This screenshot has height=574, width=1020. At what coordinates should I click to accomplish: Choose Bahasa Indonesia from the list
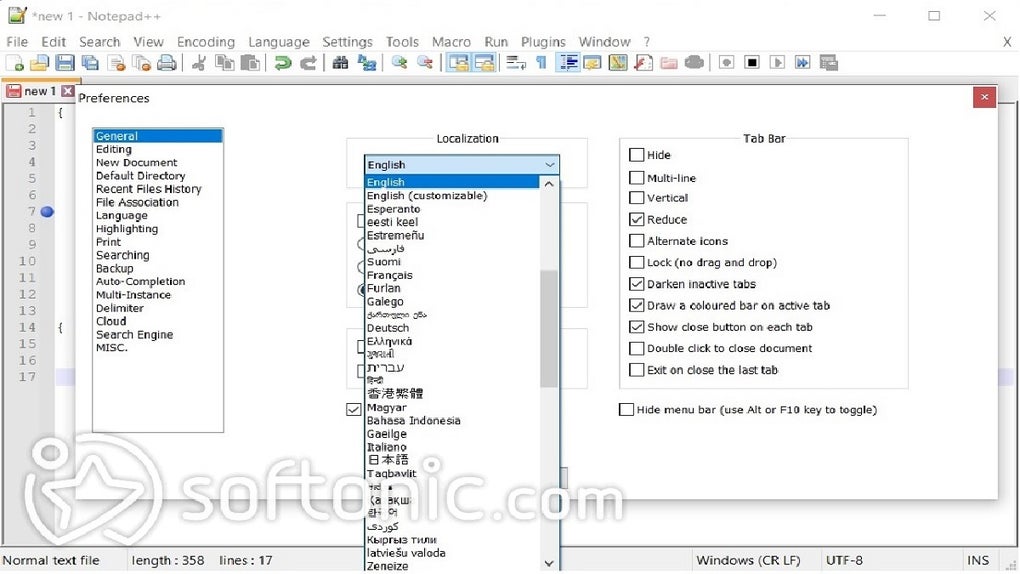(452, 420)
